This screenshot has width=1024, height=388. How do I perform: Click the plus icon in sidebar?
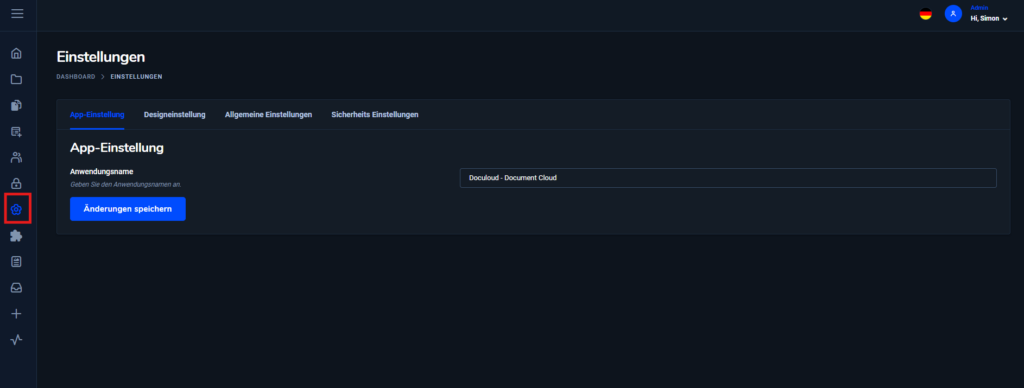click(x=16, y=314)
